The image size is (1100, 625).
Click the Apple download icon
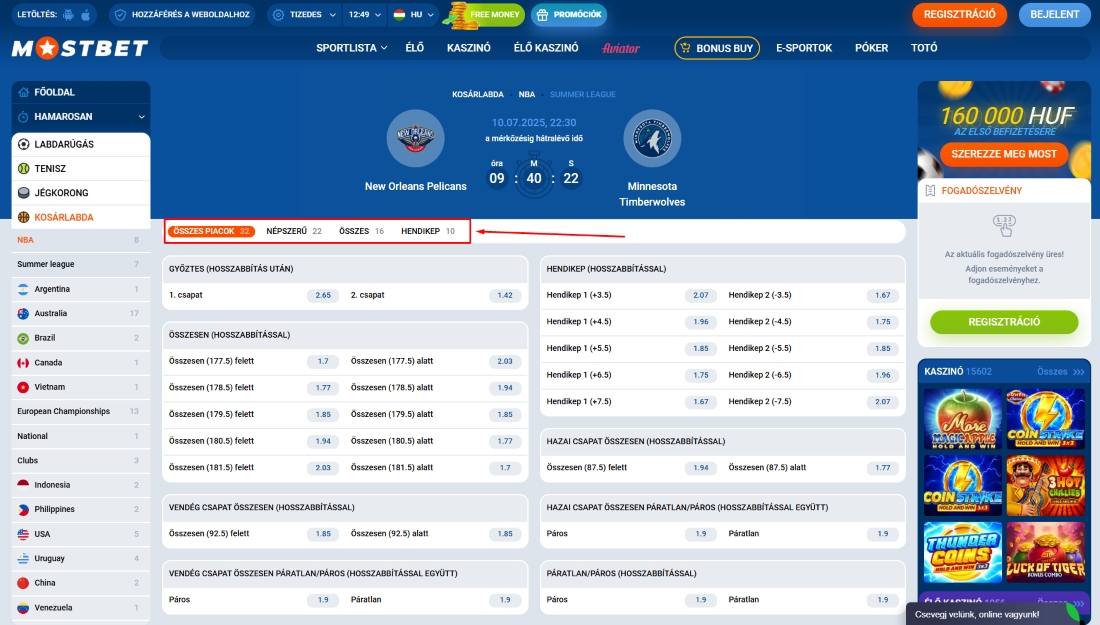click(x=86, y=15)
